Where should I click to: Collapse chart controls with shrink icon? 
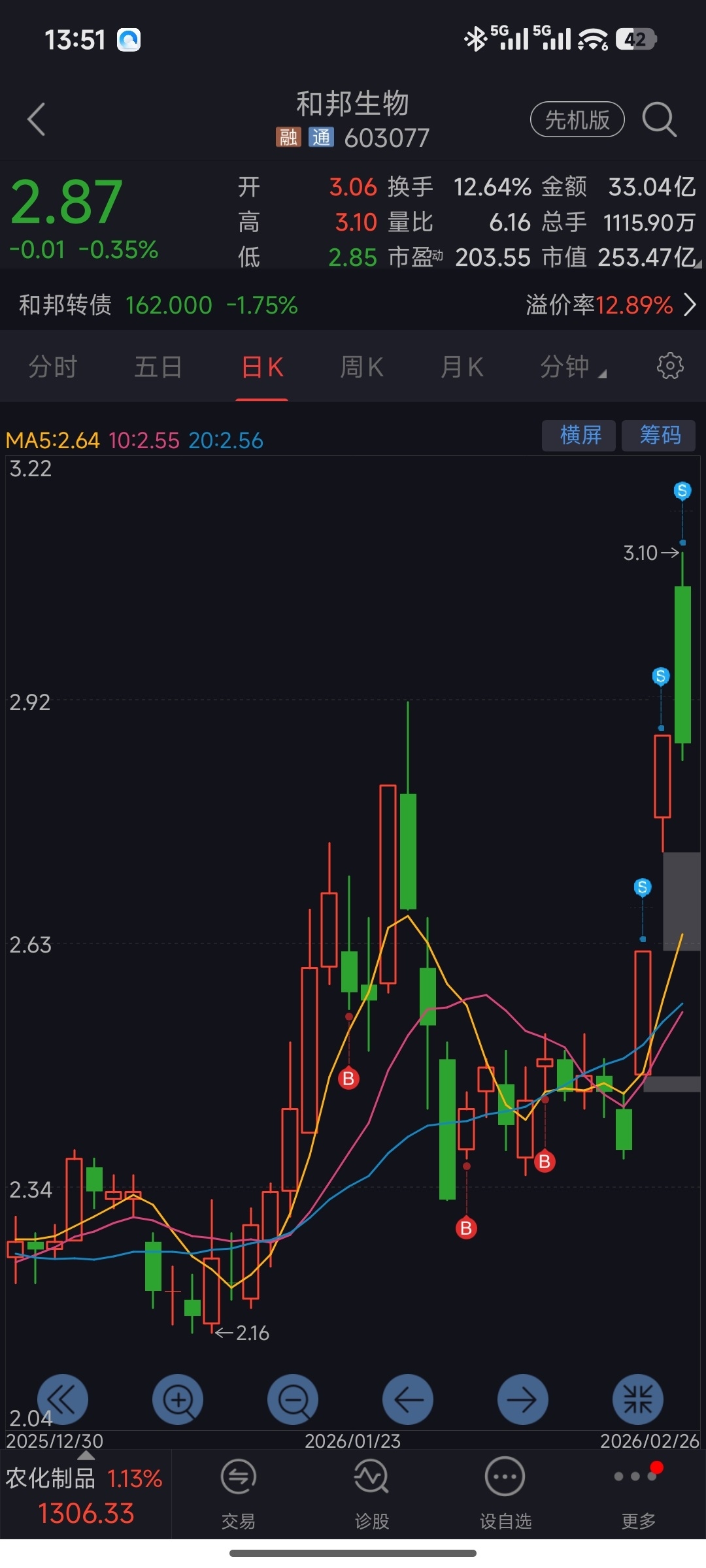[638, 1399]
